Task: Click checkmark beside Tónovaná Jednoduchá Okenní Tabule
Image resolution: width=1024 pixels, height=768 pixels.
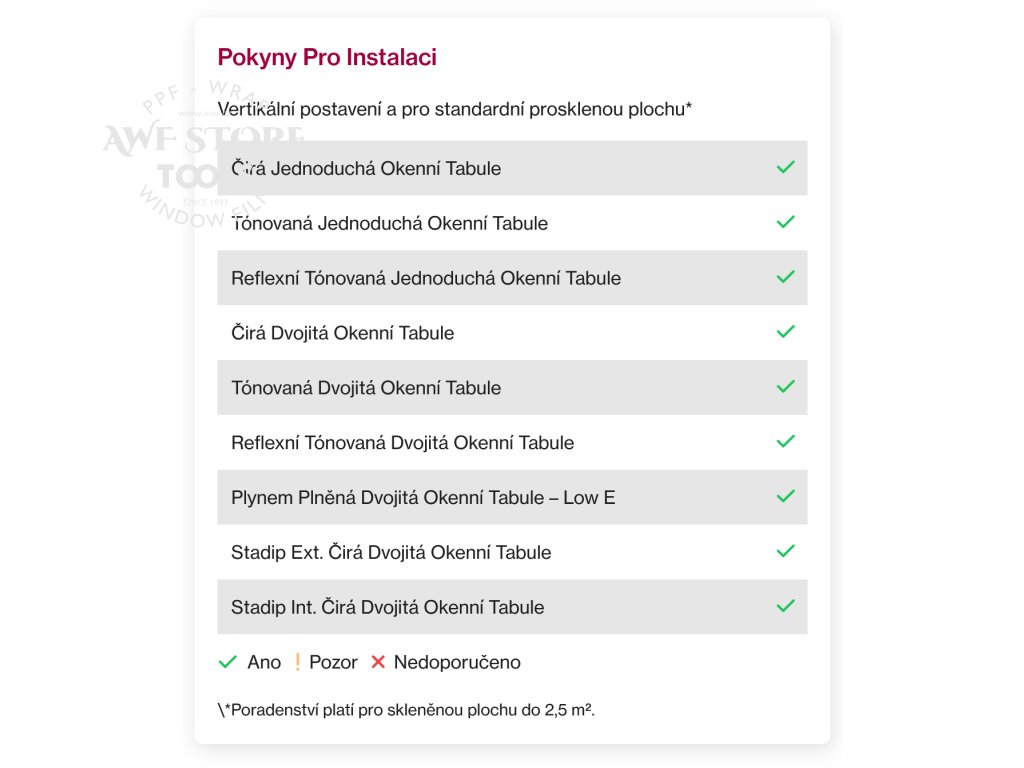Action: [x=786, y=222]
